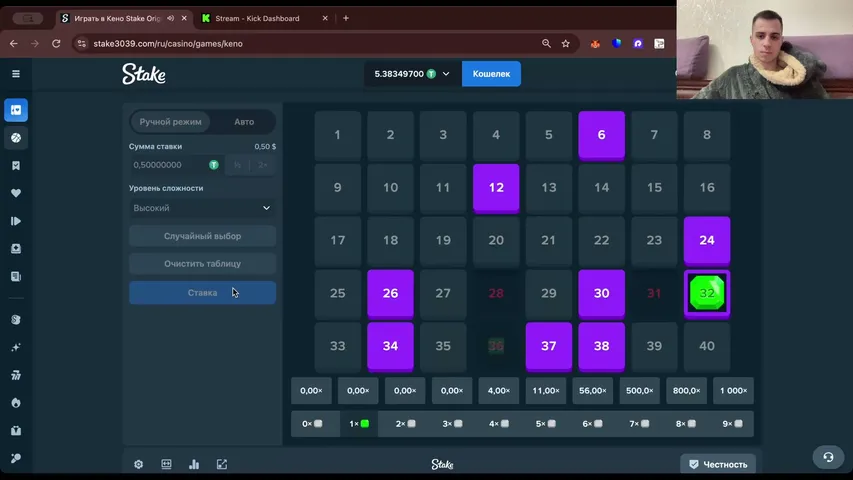Click Случайный выбор button
This screenshot has height=480, width=853.
coord(202,236)
